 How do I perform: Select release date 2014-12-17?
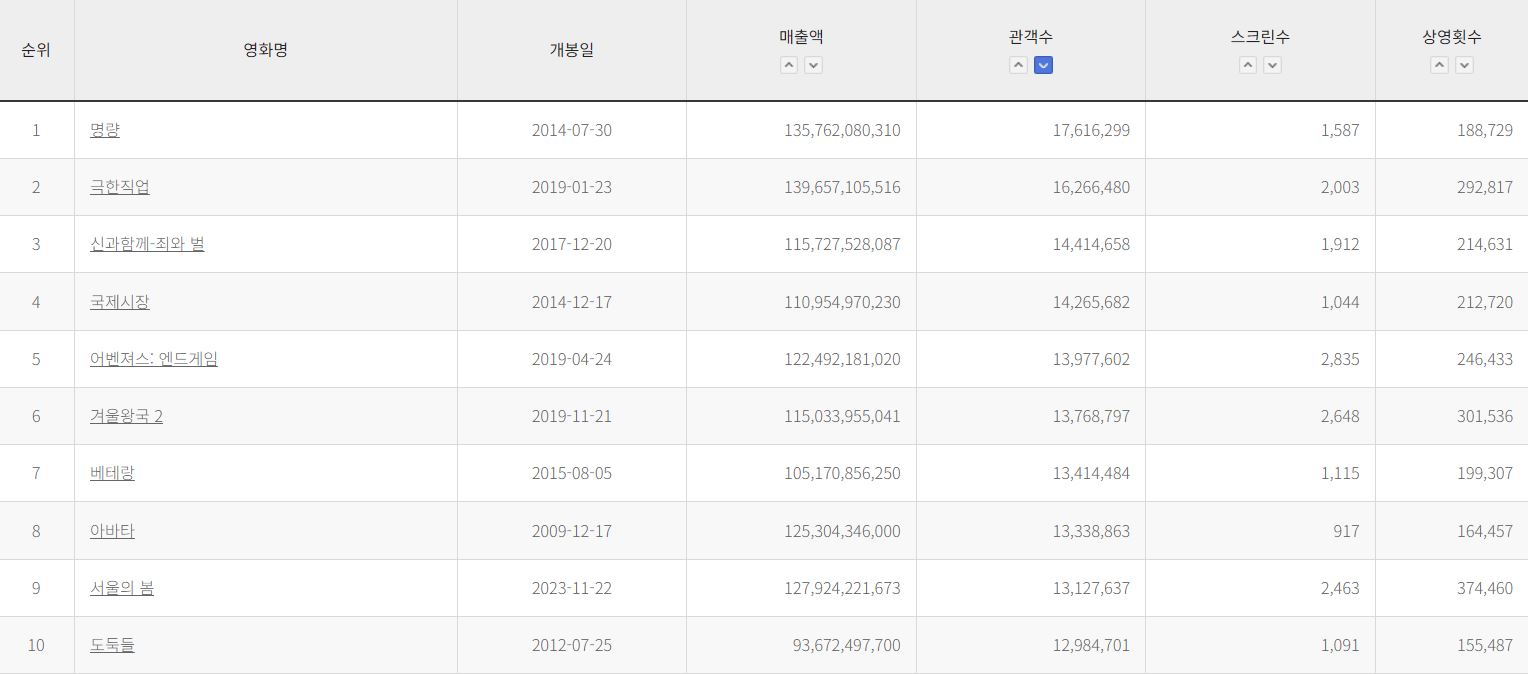(572, 302)
